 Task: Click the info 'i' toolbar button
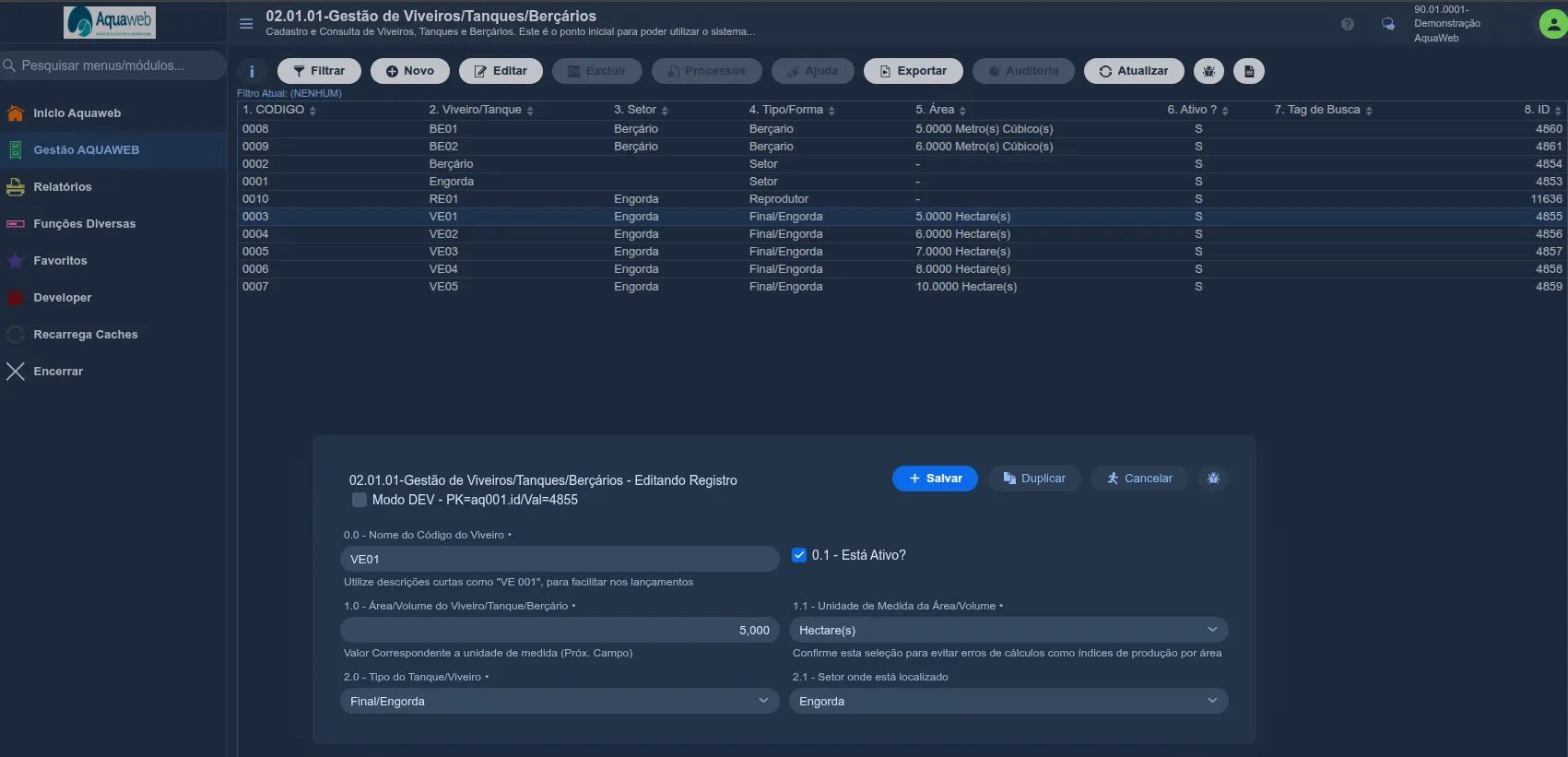252,71
